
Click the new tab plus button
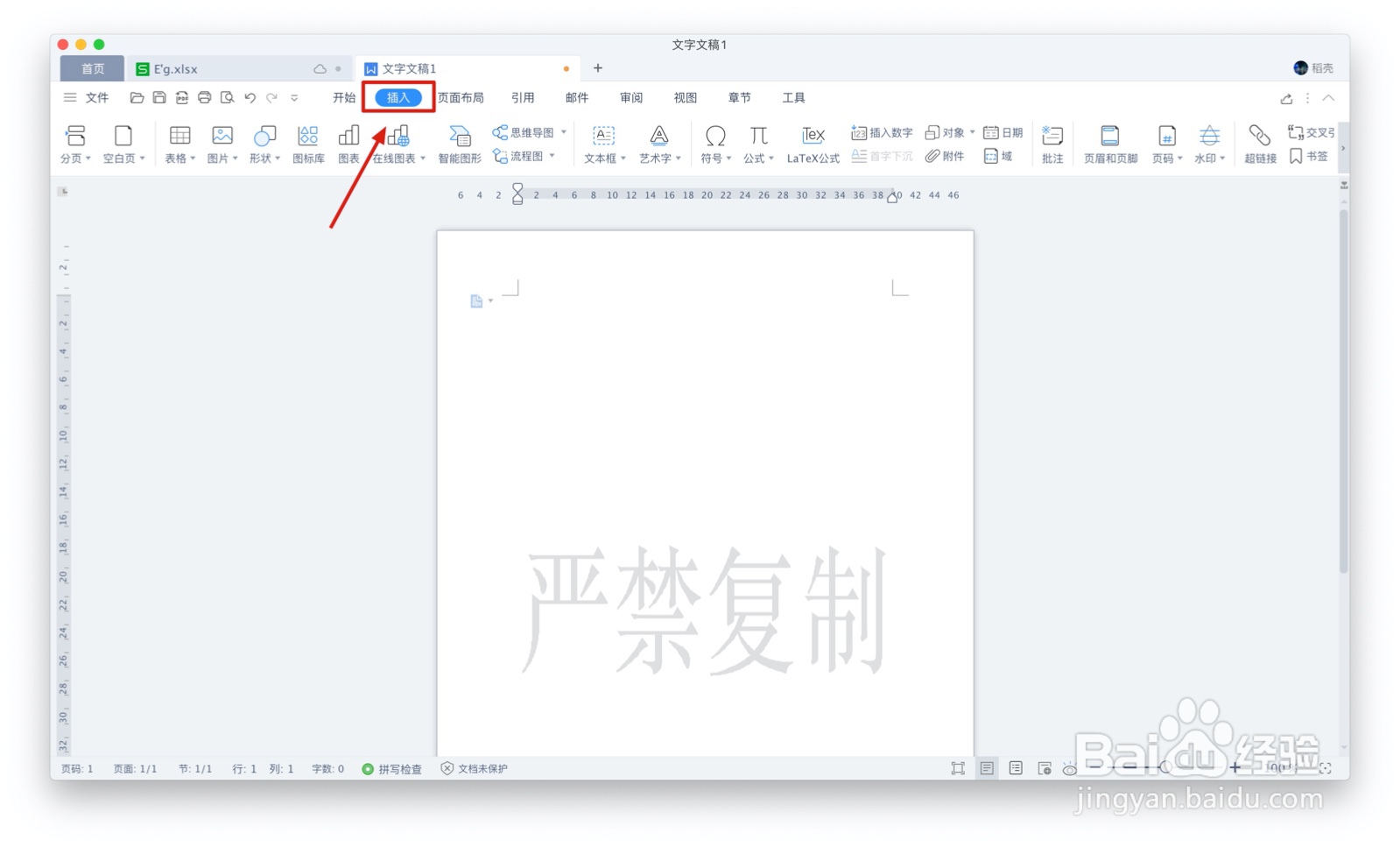pos(597,67)
